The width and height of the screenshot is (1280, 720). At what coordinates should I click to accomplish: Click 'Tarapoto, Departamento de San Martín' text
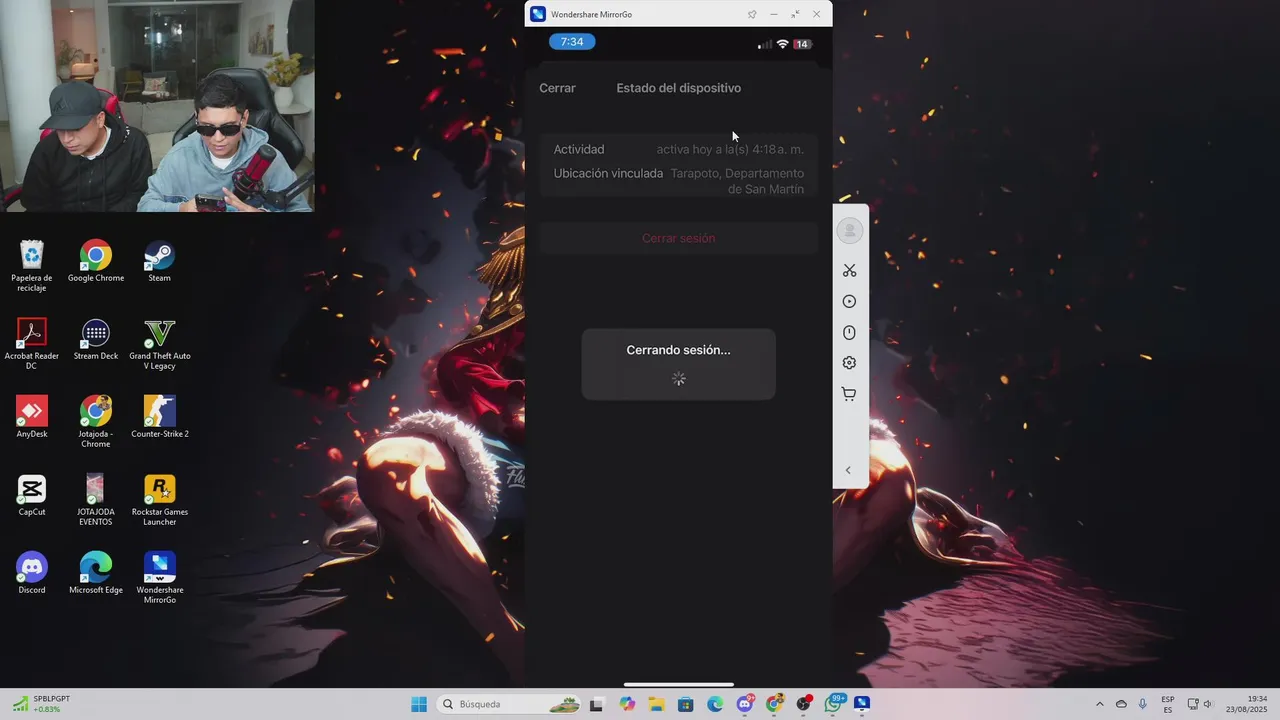point(737,181)
